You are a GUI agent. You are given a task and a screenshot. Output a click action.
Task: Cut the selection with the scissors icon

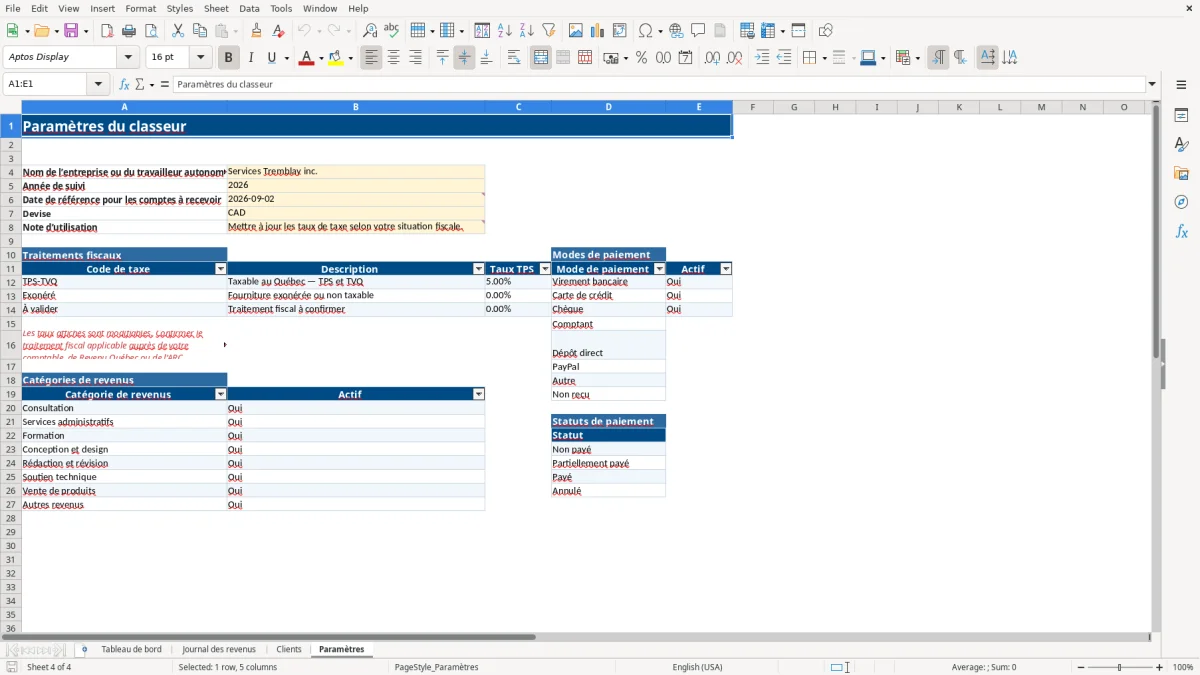point(178,31)
